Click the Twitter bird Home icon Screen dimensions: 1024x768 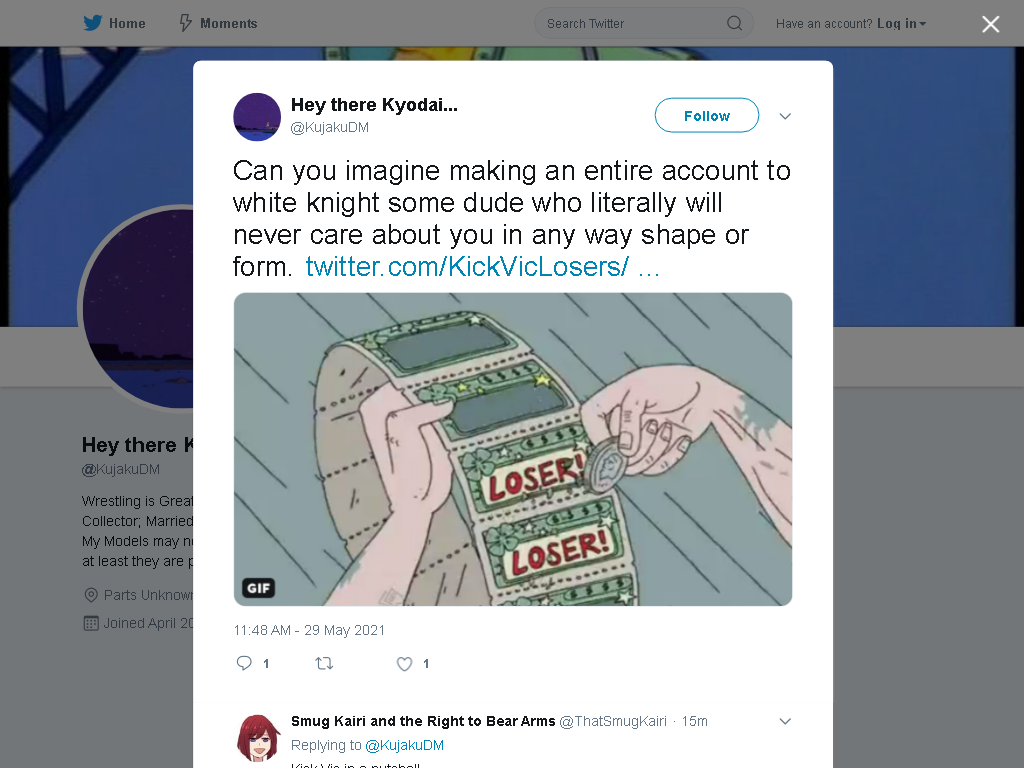(93, 24)
